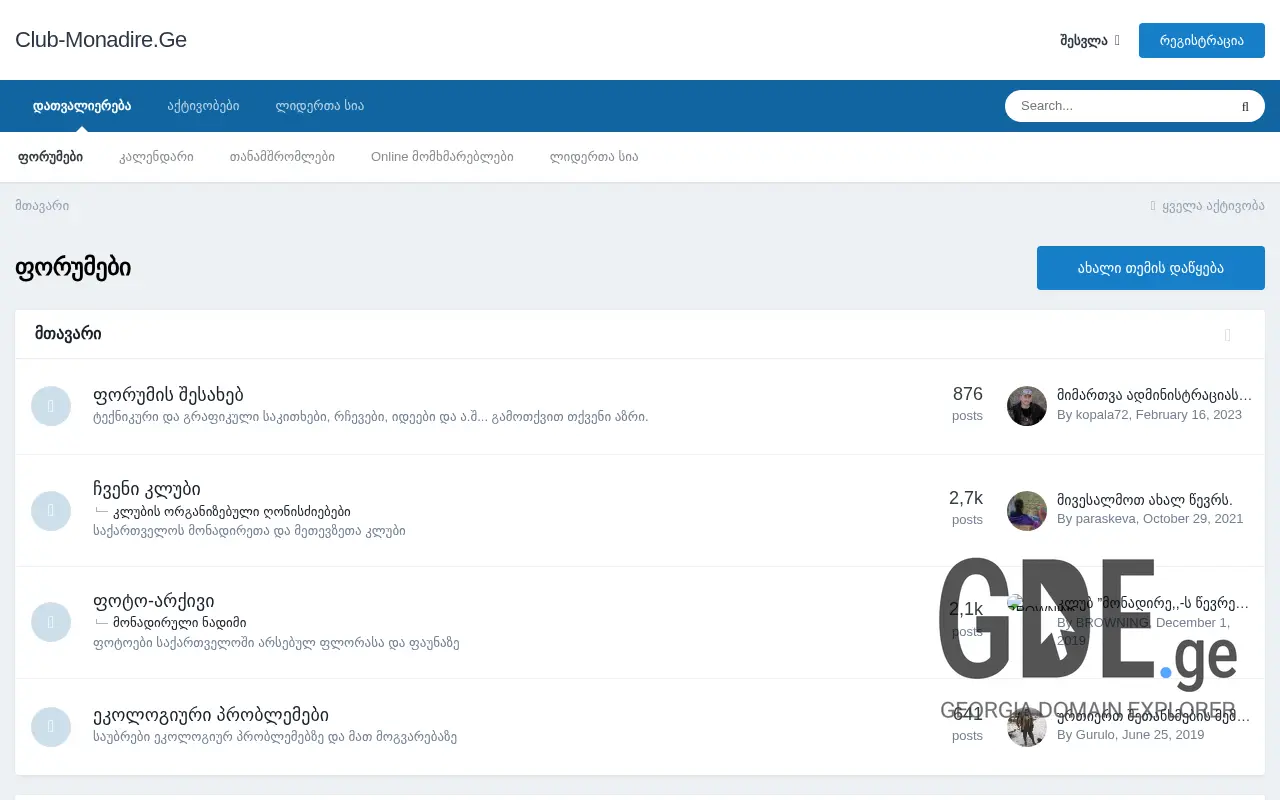Viewport: 1280px width, 800px height.
Task: Click the forum icon beside "ეკოლოგიური პრობლემები"
Action: click(51, 727)
